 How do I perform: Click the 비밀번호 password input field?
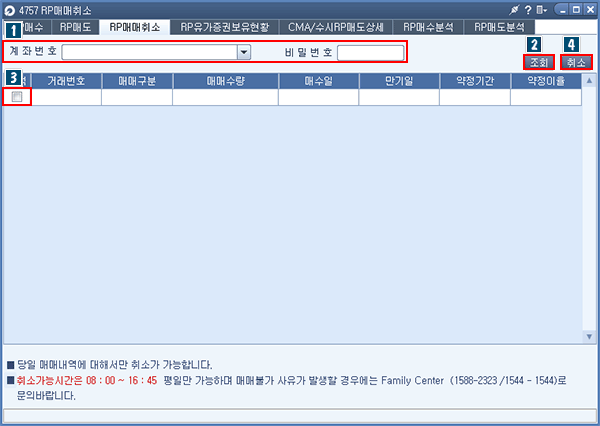(370, 53)
